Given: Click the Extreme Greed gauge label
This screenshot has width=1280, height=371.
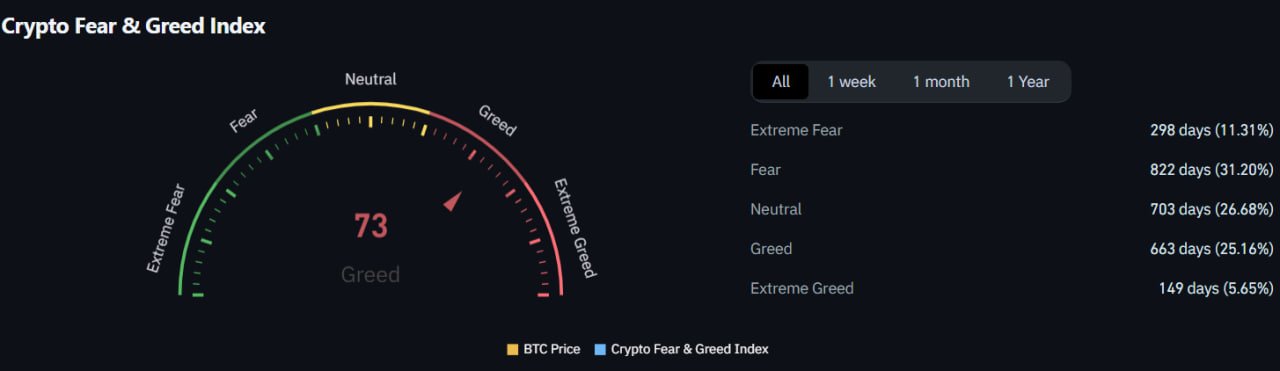Looking at the screenshot, I should pos(575,228).
